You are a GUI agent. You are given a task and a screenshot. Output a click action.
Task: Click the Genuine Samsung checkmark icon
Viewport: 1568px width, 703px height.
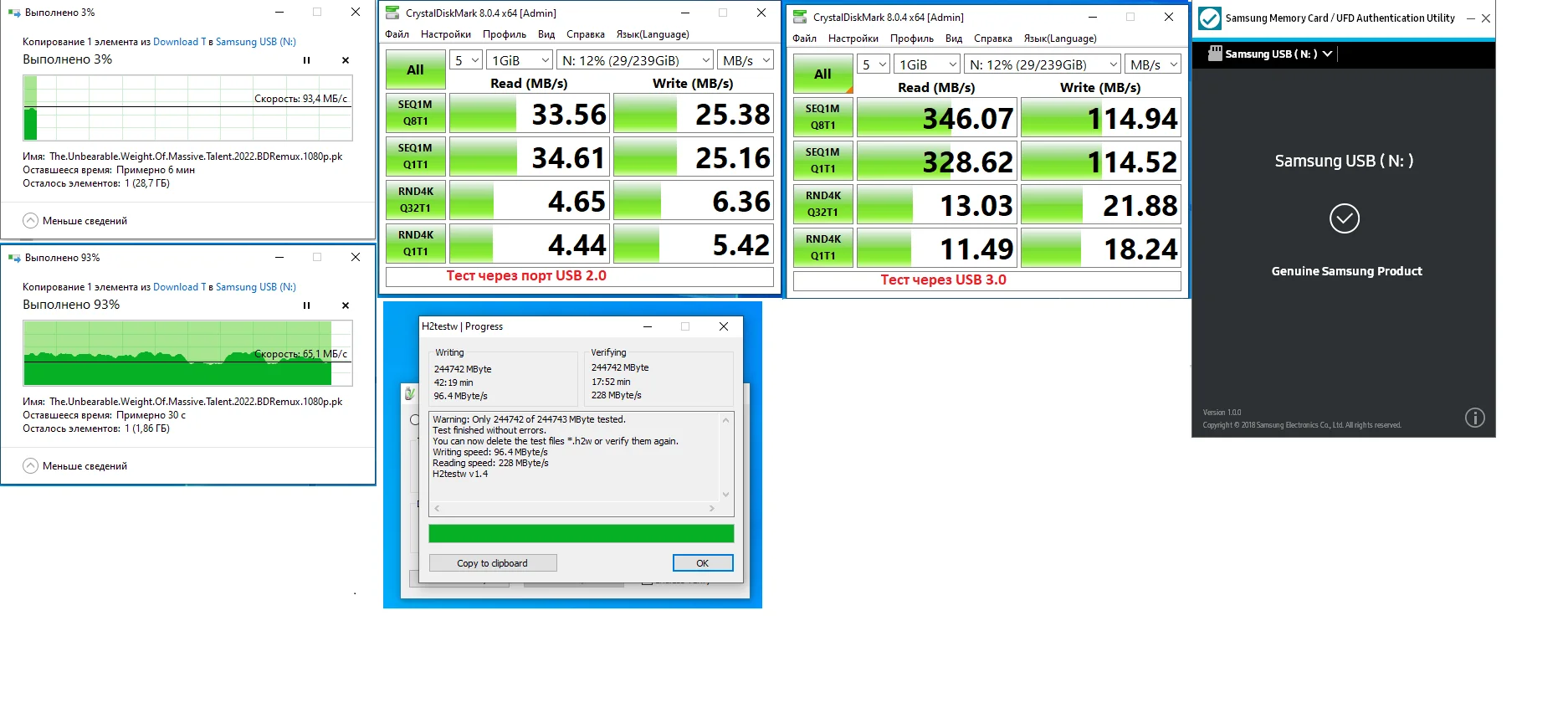(1345, 218)
